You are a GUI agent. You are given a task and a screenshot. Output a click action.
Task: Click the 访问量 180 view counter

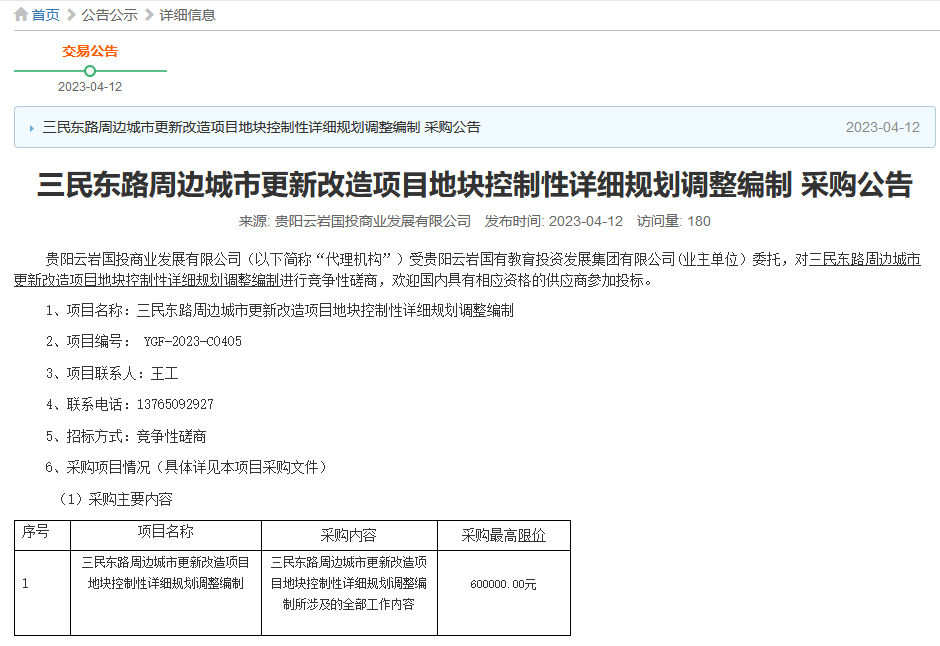[x=673, y=221]
